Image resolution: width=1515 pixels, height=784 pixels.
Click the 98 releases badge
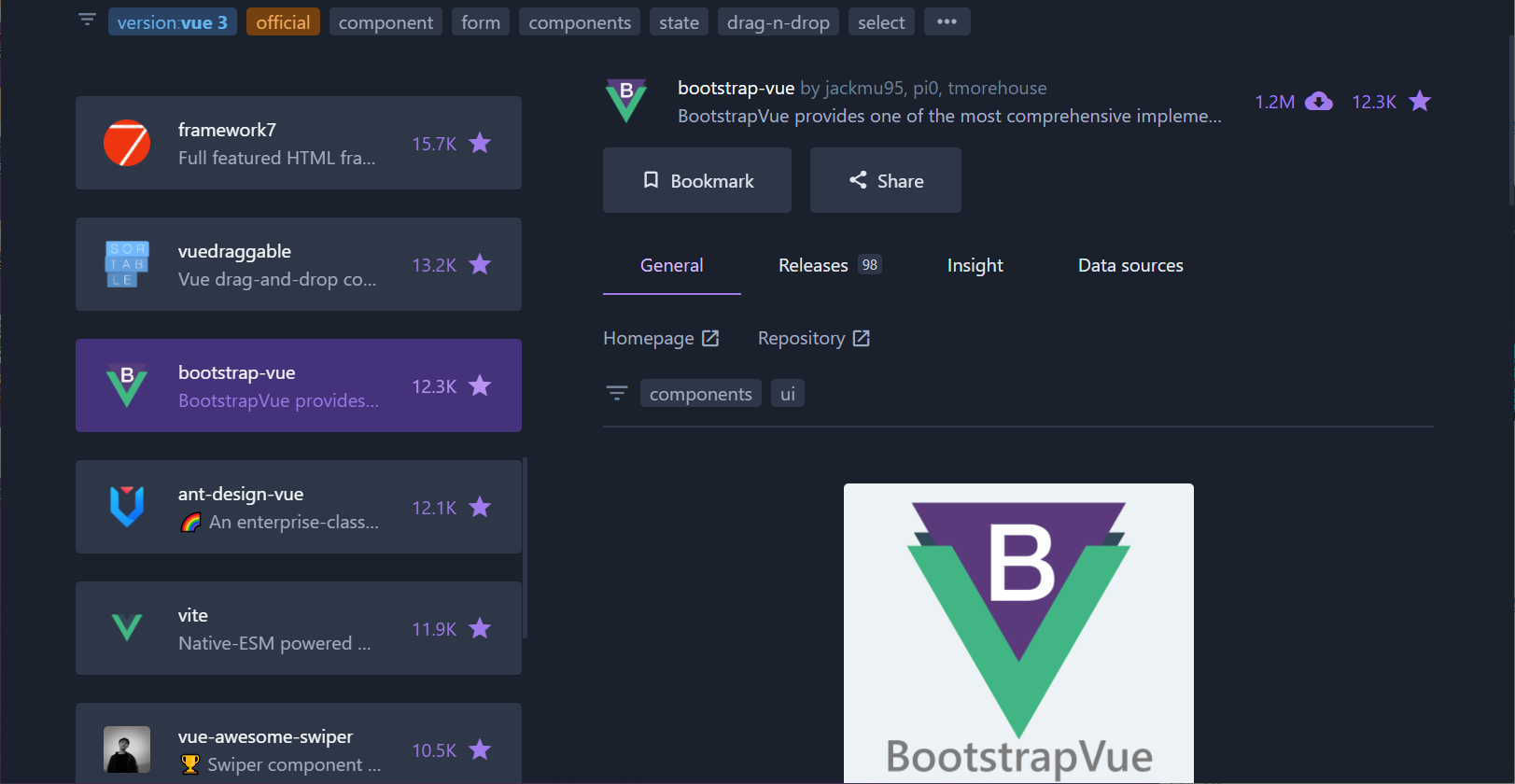pos(870,265)
